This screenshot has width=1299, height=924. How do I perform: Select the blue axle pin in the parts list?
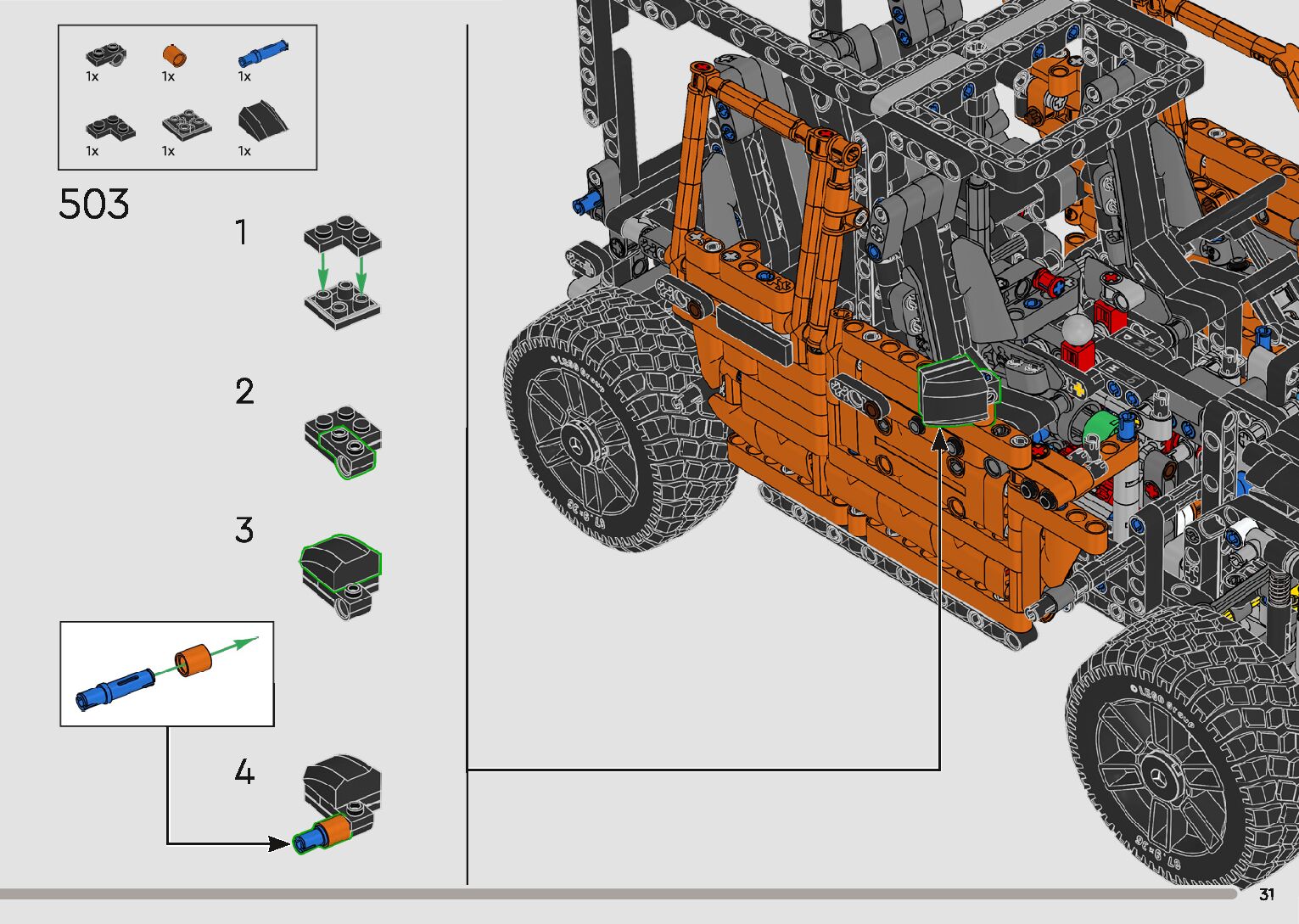click(262, 53)
